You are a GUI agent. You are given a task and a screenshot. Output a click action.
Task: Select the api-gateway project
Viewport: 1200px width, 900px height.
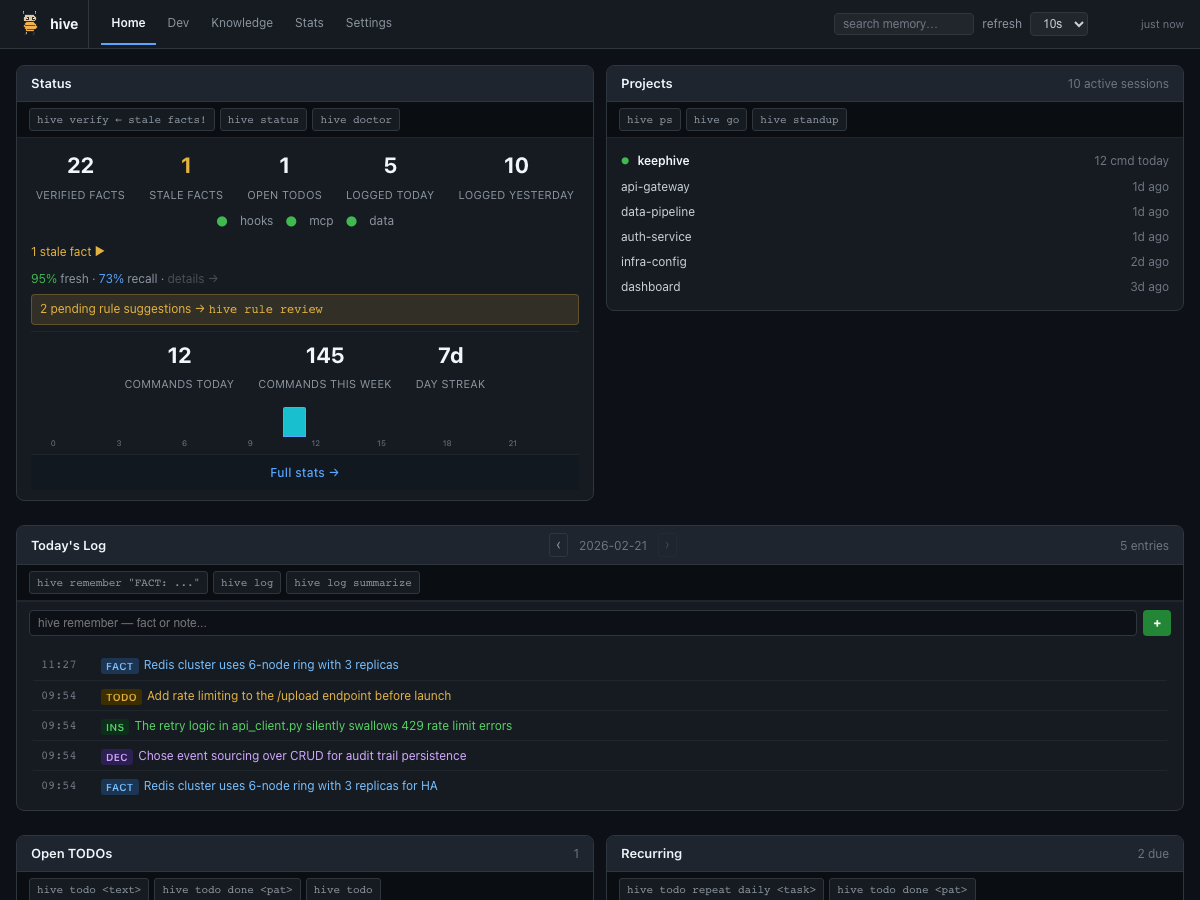pos(895,187)
